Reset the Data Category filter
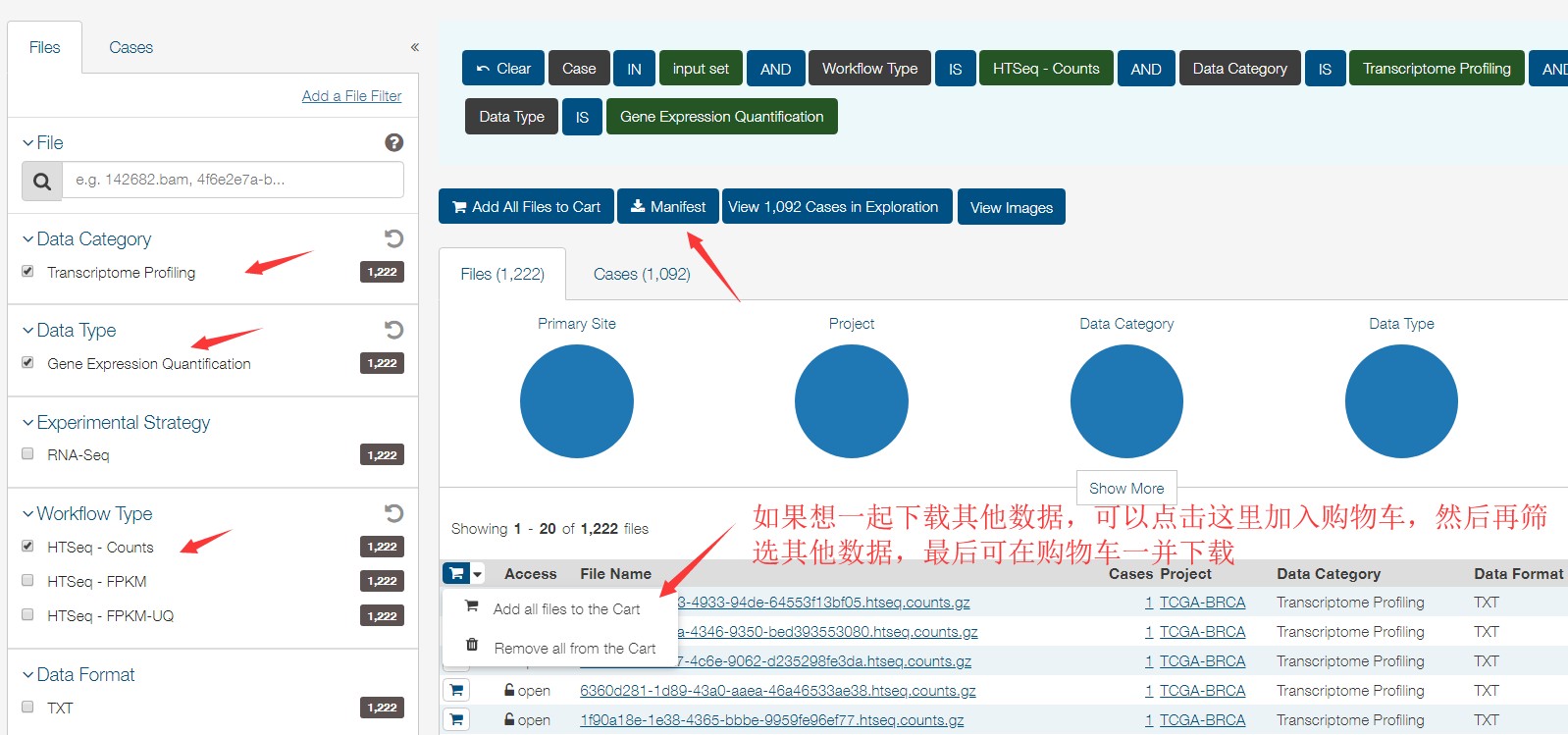The image size is (1568, 735). coord(393,238)
